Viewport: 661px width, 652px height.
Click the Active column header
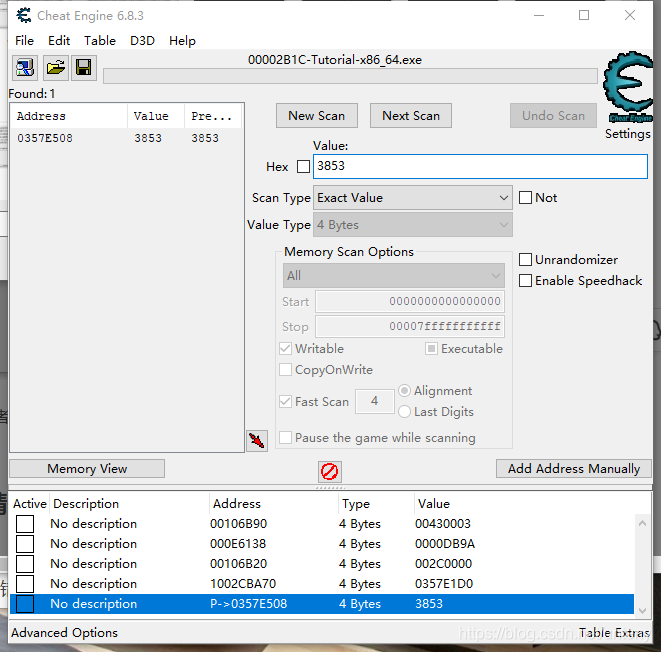[30, 504]
